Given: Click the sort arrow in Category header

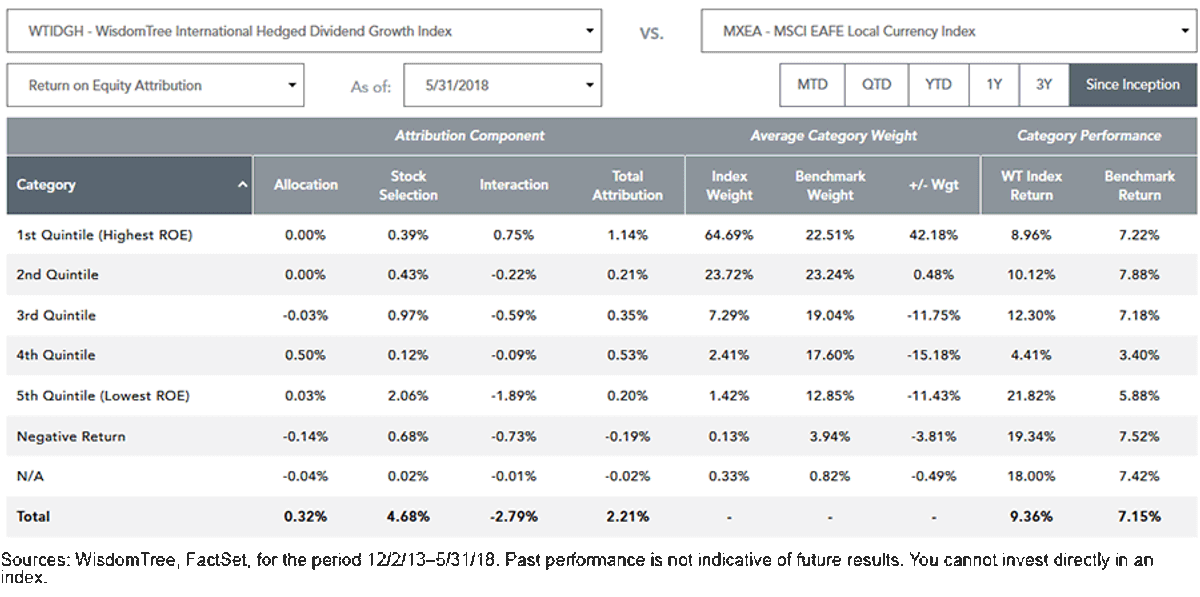Looking at the screenshot, I should coord(241,185).
